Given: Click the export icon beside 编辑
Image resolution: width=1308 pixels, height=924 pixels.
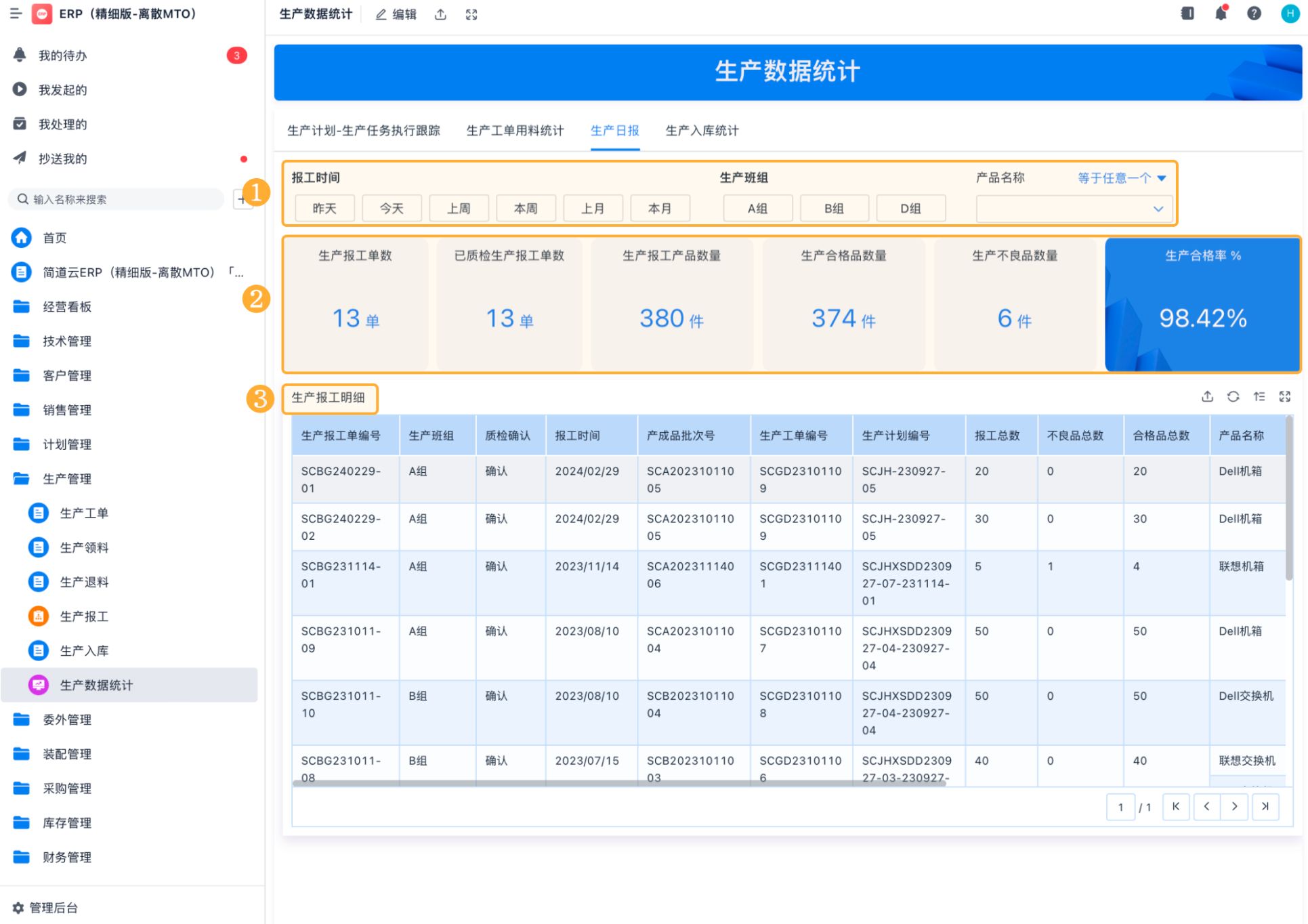Looking at the screenshot, I should [440, 14].
